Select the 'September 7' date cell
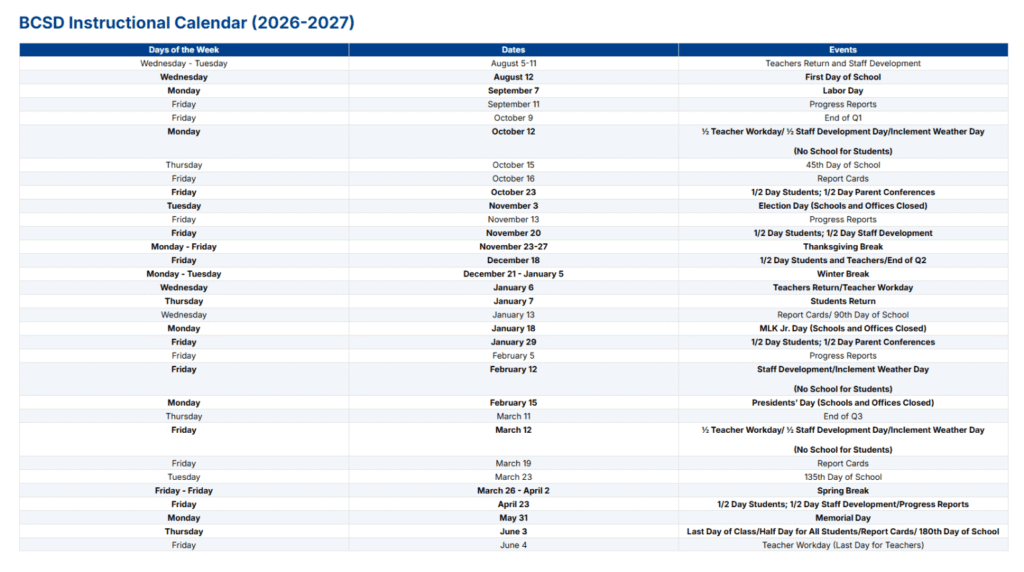Image resolution: width=1024 pixels, height=572 pixels. pos(513,91)
